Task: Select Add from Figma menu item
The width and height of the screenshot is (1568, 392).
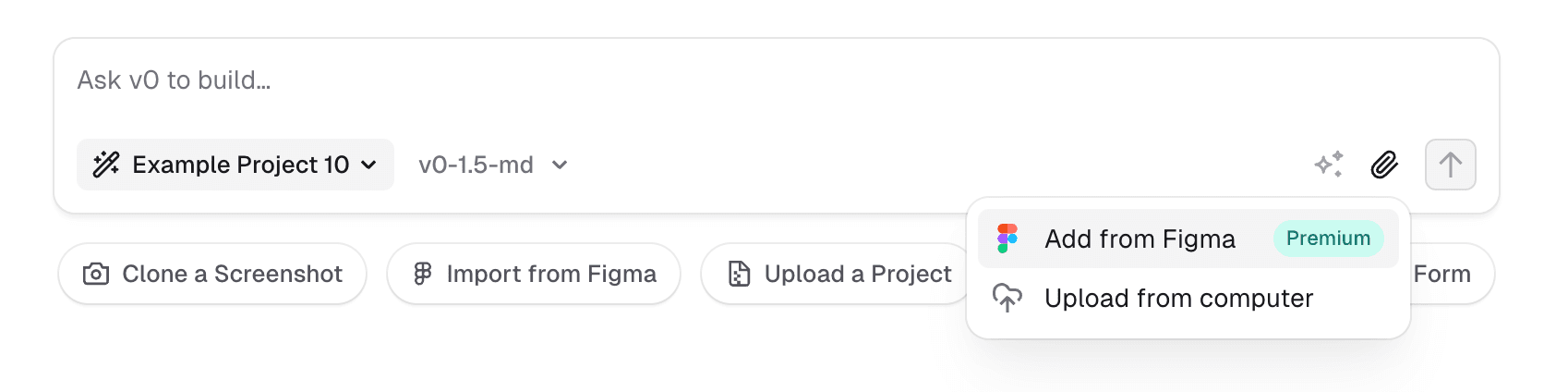Action: [1140, 239]
